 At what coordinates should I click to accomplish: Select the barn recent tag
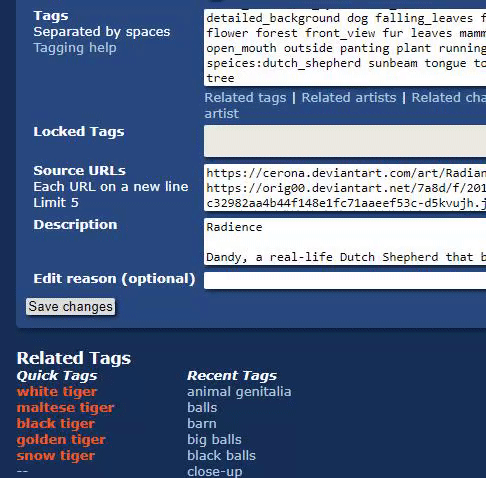[x=202, y=424]
